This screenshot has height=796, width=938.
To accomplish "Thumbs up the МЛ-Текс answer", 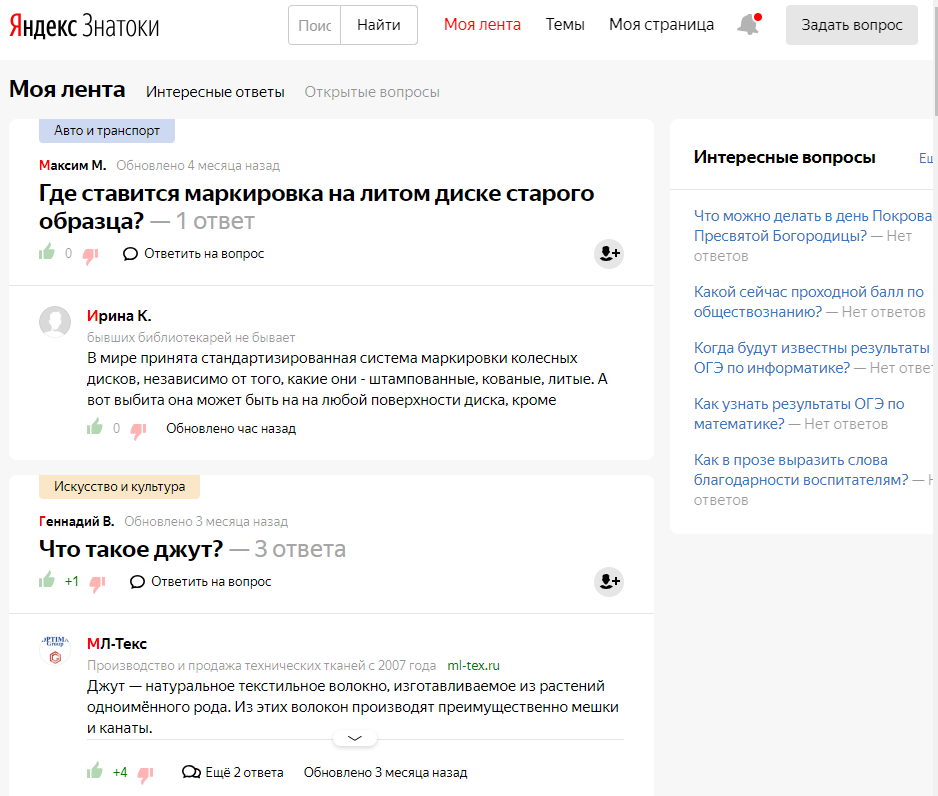I will pyautogui.click(x=95, y=771).
